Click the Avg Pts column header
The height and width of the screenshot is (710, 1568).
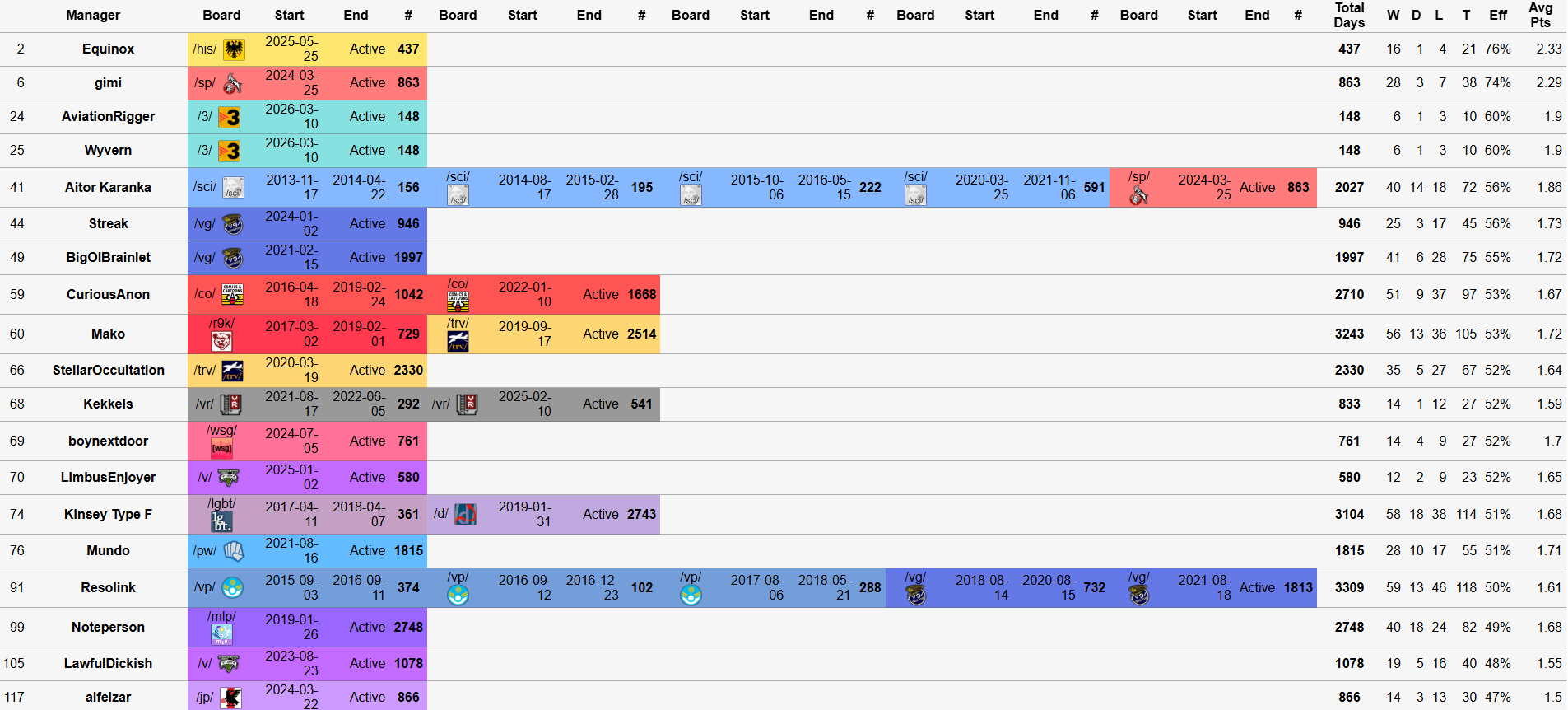(x=1541, y=16)
